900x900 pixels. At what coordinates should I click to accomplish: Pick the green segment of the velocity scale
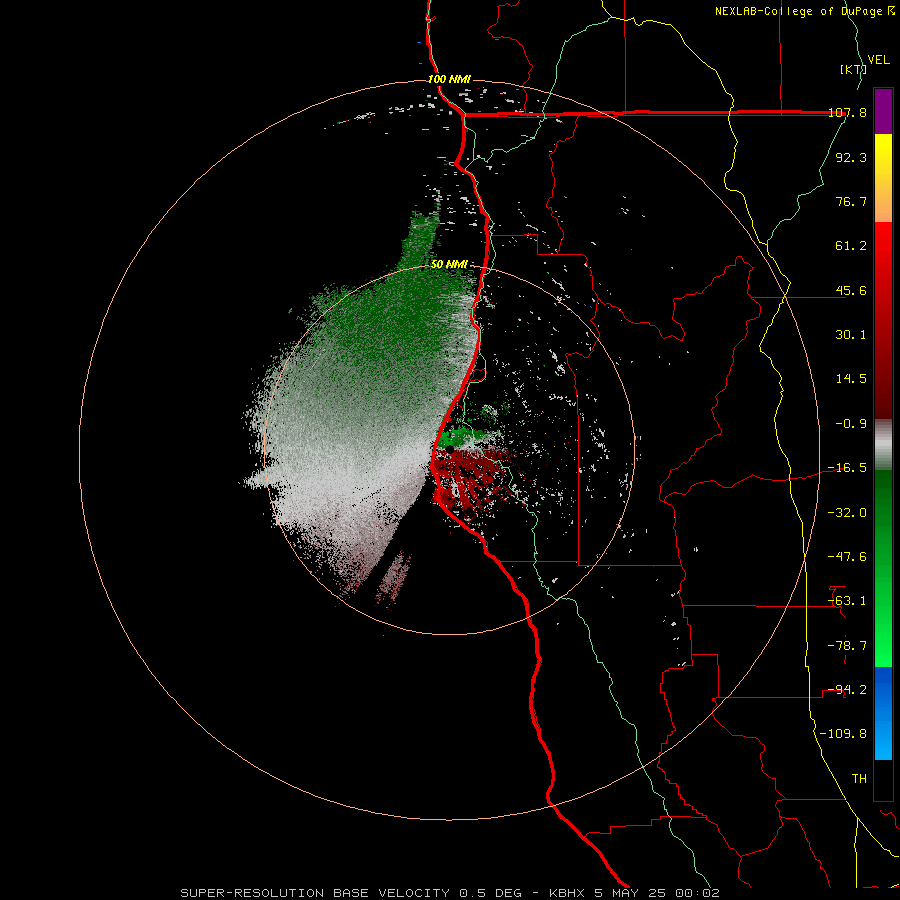click(883, 568)
